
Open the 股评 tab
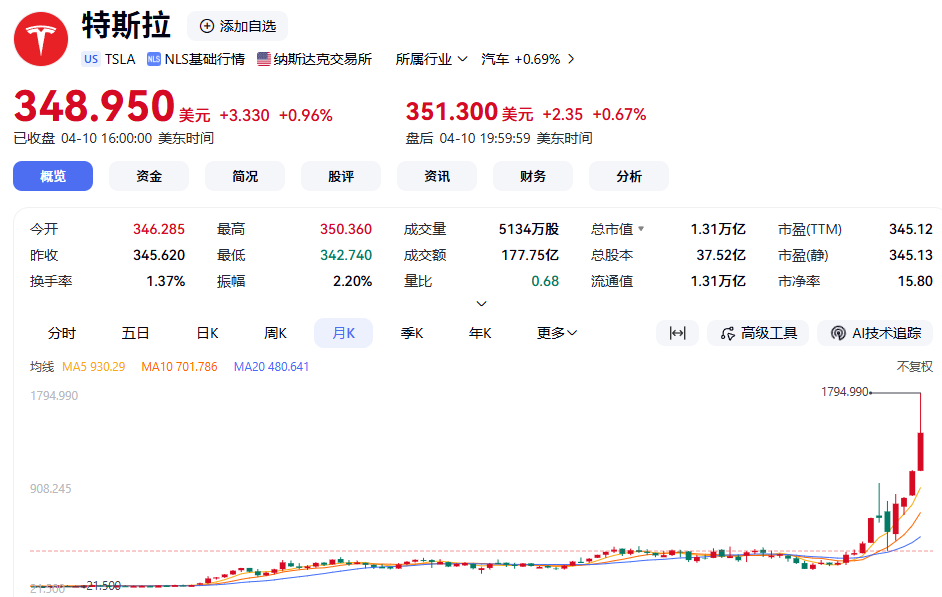341,176
